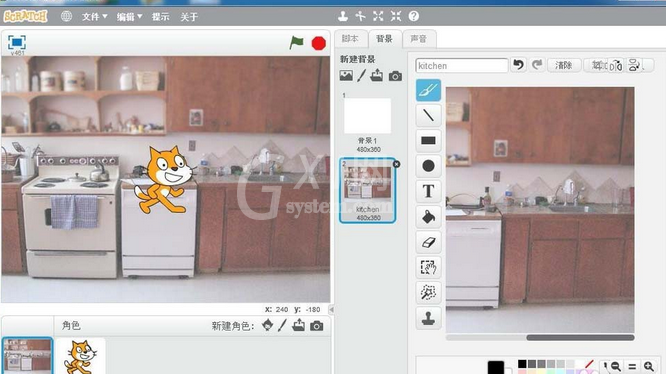Collapse the stage with the small arrow
The width and height of the screenshot is (666, 374).
(331, 309)
